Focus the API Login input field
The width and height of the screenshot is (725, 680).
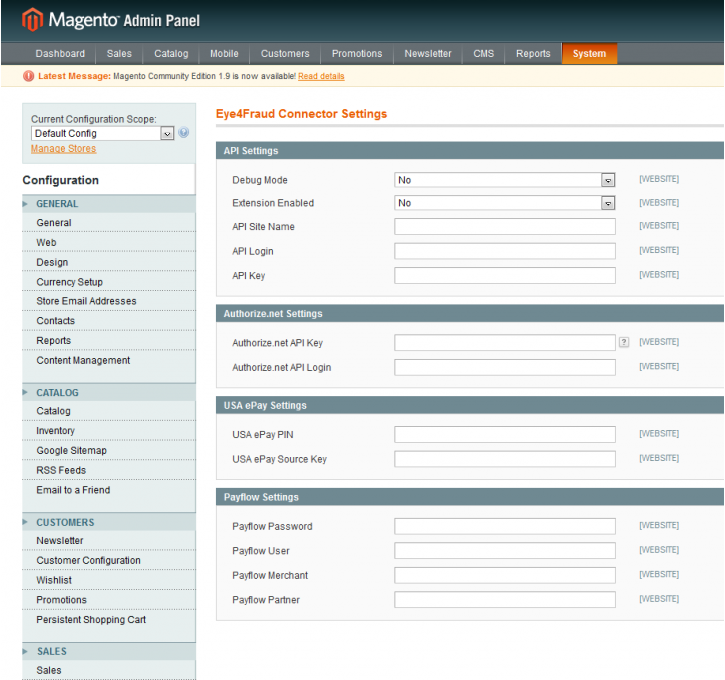point(504,251)
